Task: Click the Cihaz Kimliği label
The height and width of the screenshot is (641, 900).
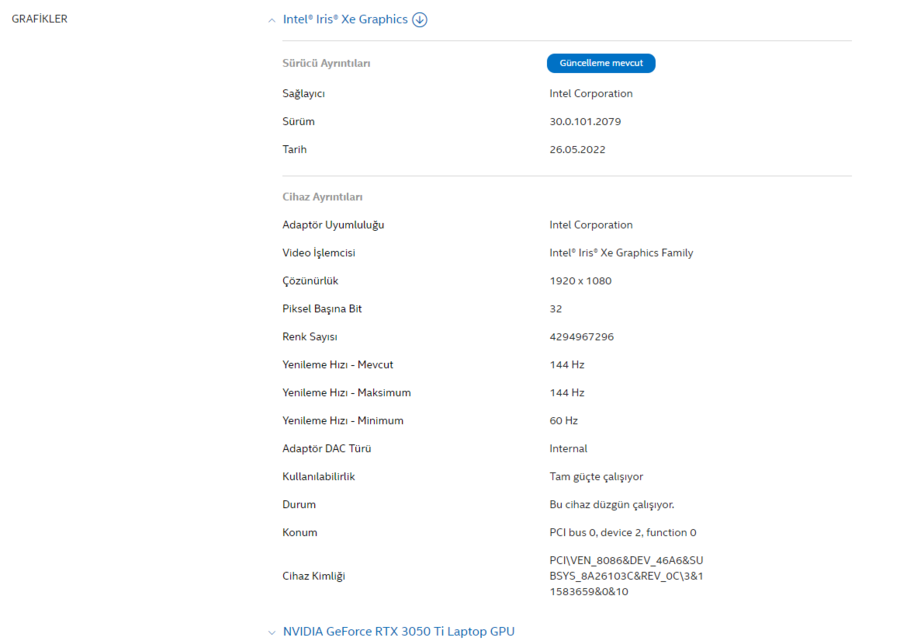Action: (313, 576)
